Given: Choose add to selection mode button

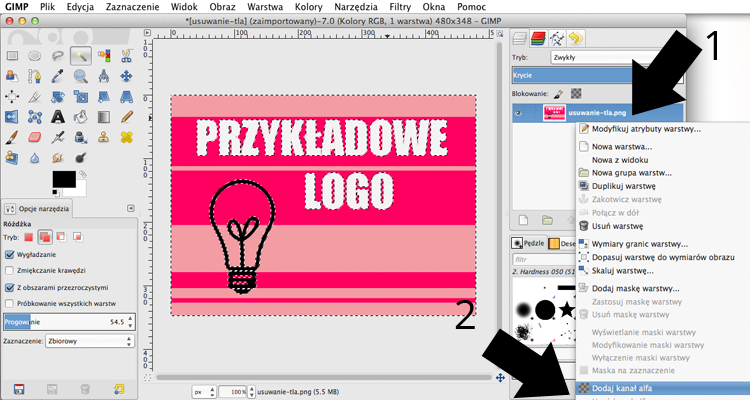Looking at the screenshot, I should click(x=45, y=237).
